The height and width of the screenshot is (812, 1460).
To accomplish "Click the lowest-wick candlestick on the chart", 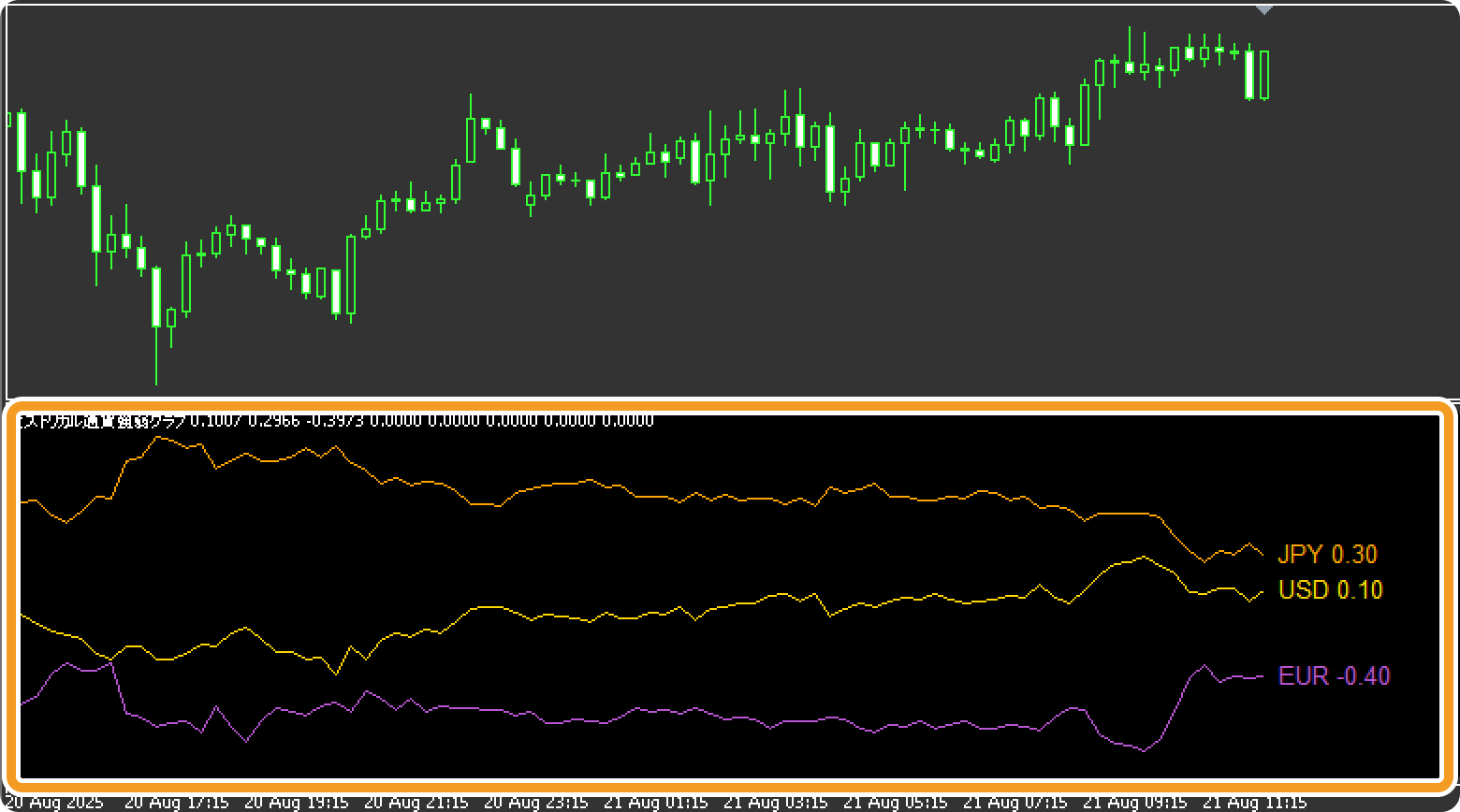I will coord(156,309).
